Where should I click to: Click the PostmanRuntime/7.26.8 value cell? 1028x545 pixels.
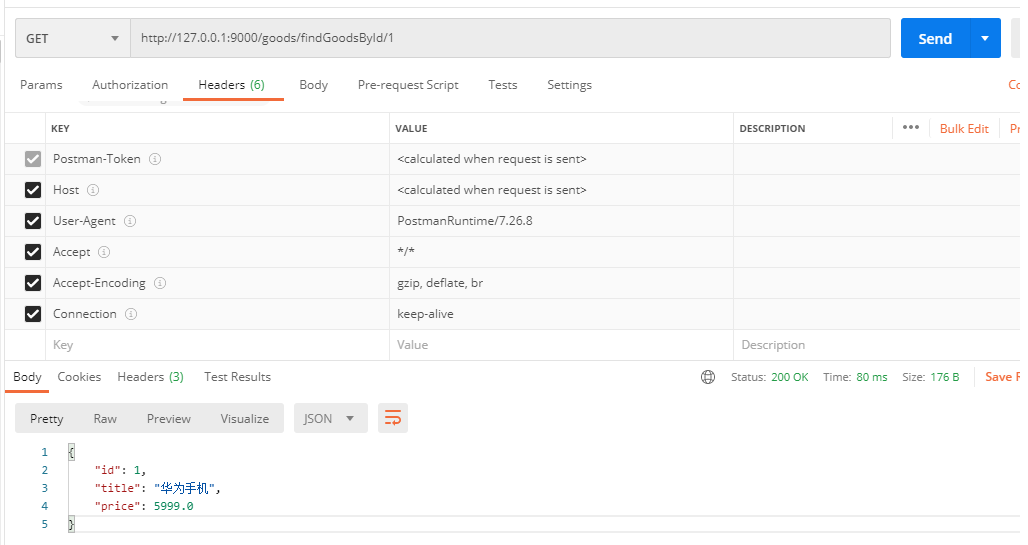click(561, 221)
